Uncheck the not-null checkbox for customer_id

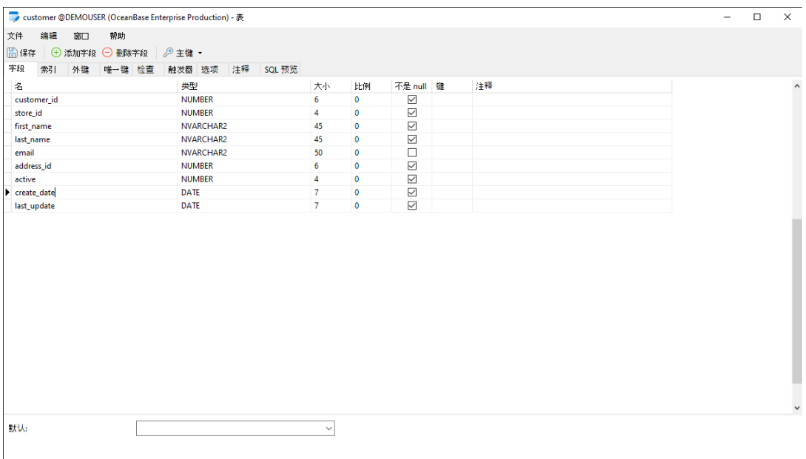[x=411, y=100]
